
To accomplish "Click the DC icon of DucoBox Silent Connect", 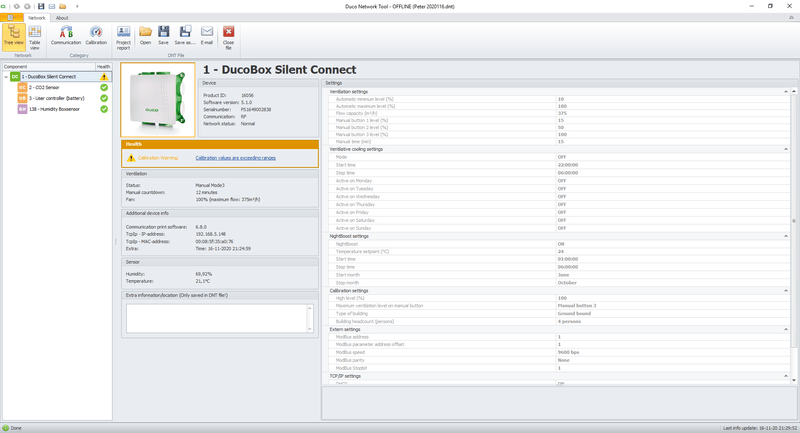I will click(15, 77).
